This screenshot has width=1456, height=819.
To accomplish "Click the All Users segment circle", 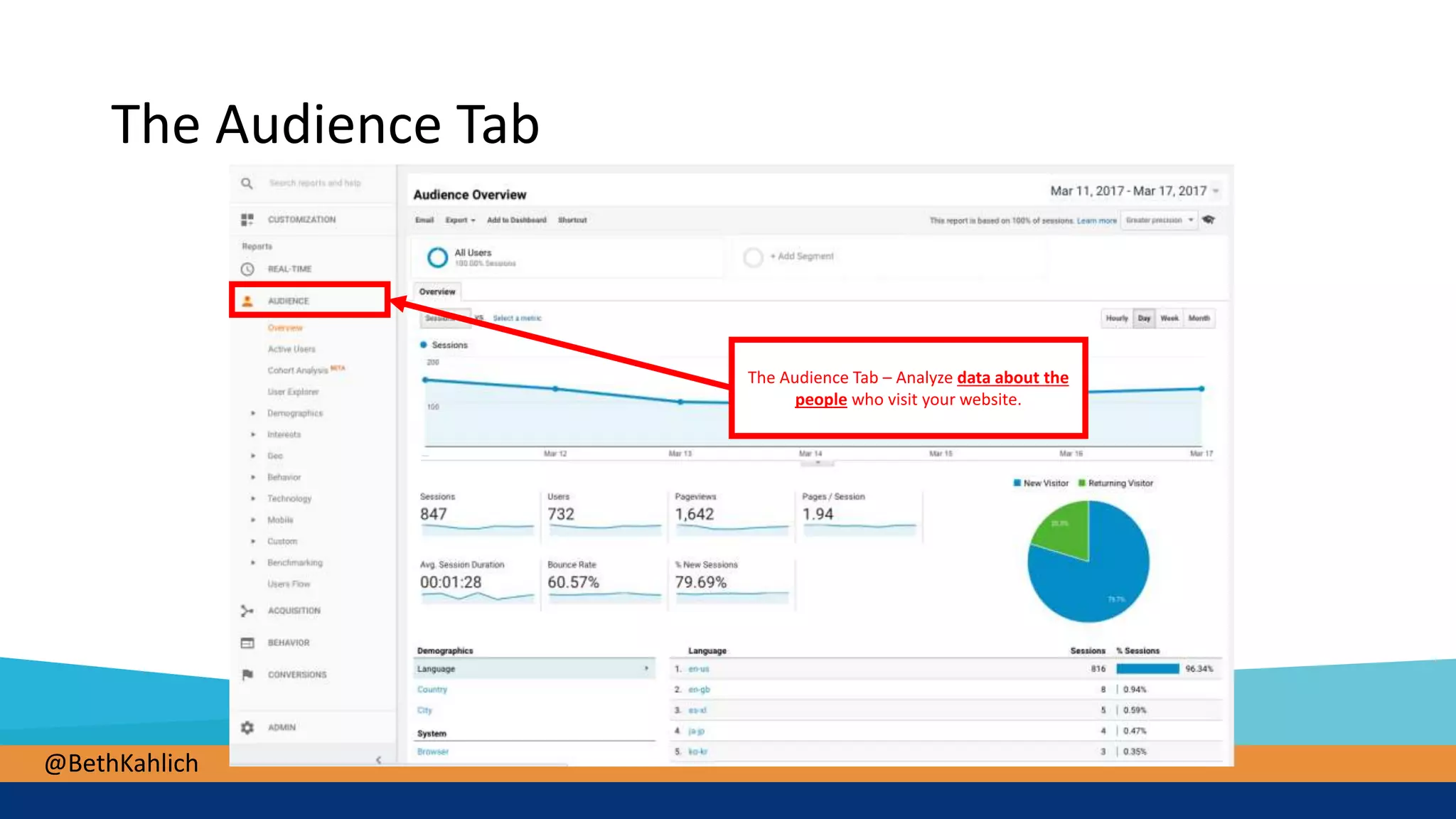I will click(437, 257).
